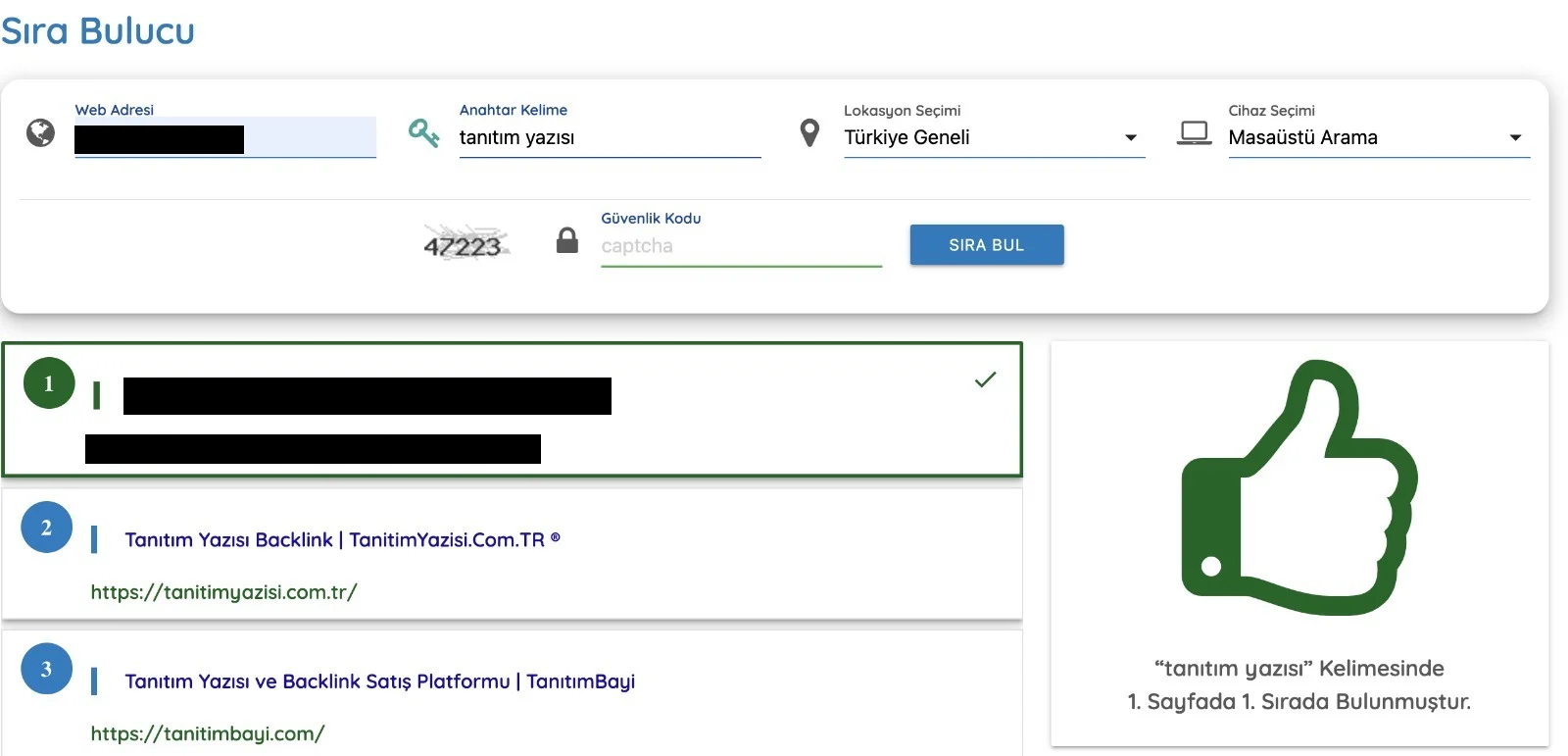Open the https://tanitimbayi.com/ URL

(207, 733)
